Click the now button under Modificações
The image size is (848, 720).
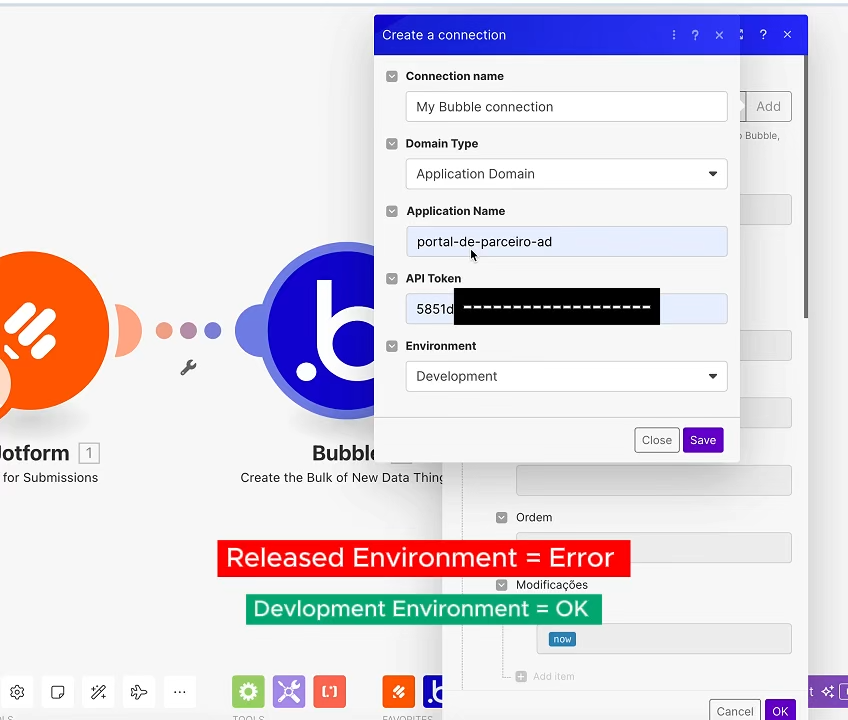[562, 639]
